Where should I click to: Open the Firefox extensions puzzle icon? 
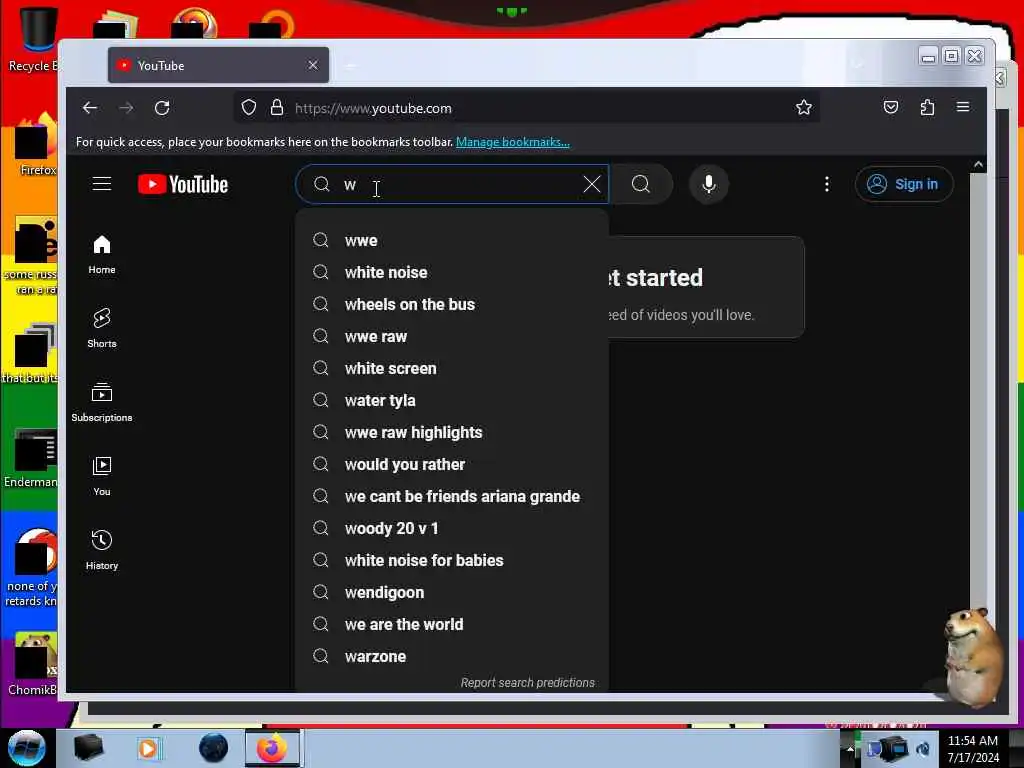pyautogui.click(x=927, y=107)
